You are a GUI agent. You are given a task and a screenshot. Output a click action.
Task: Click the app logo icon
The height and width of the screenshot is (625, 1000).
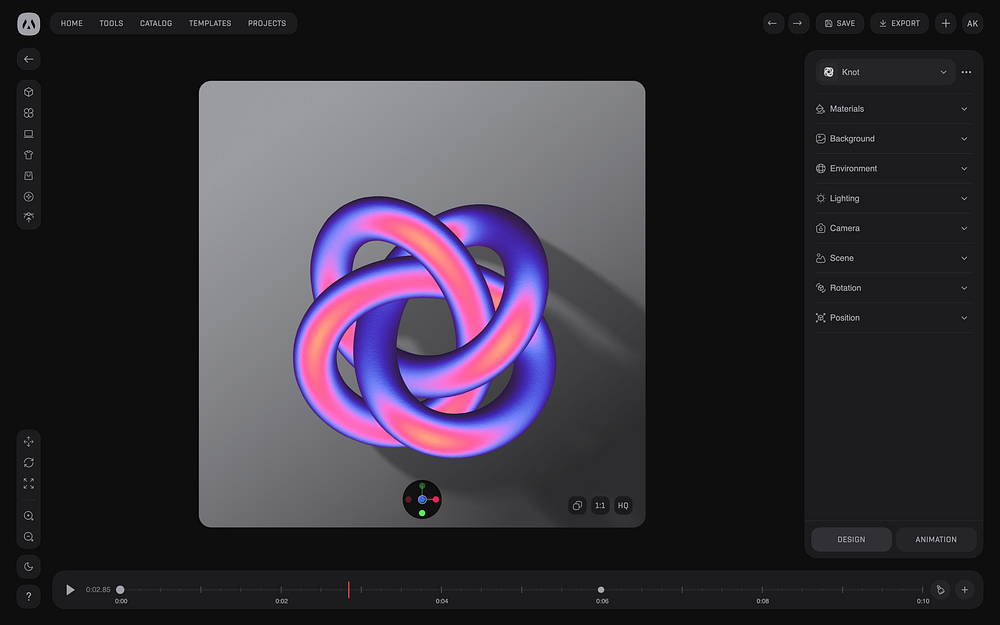click(x=29, y=24)
